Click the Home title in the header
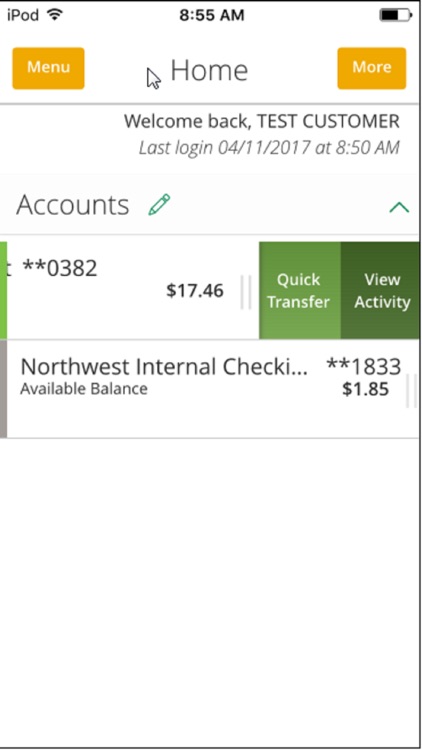422x750 pixels. pos(209,70)
